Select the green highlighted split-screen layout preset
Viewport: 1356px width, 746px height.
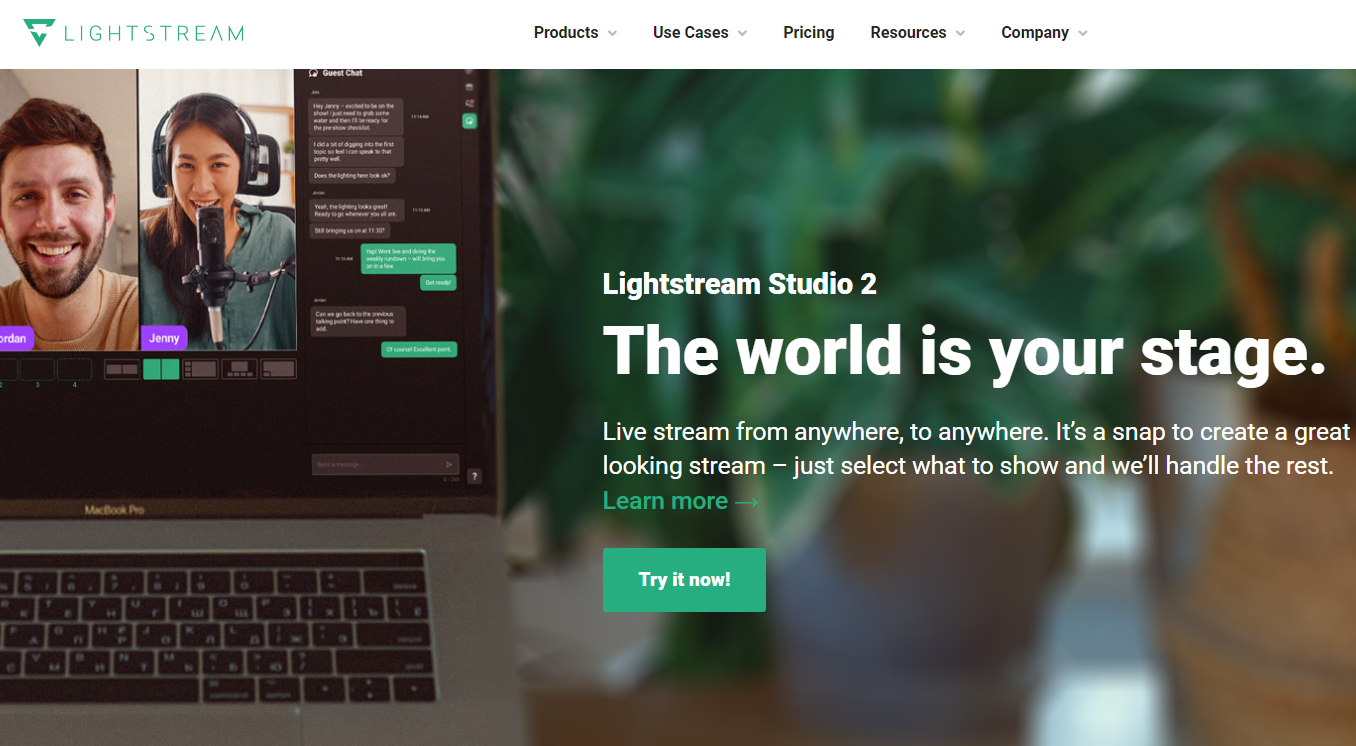click(161, 369)
